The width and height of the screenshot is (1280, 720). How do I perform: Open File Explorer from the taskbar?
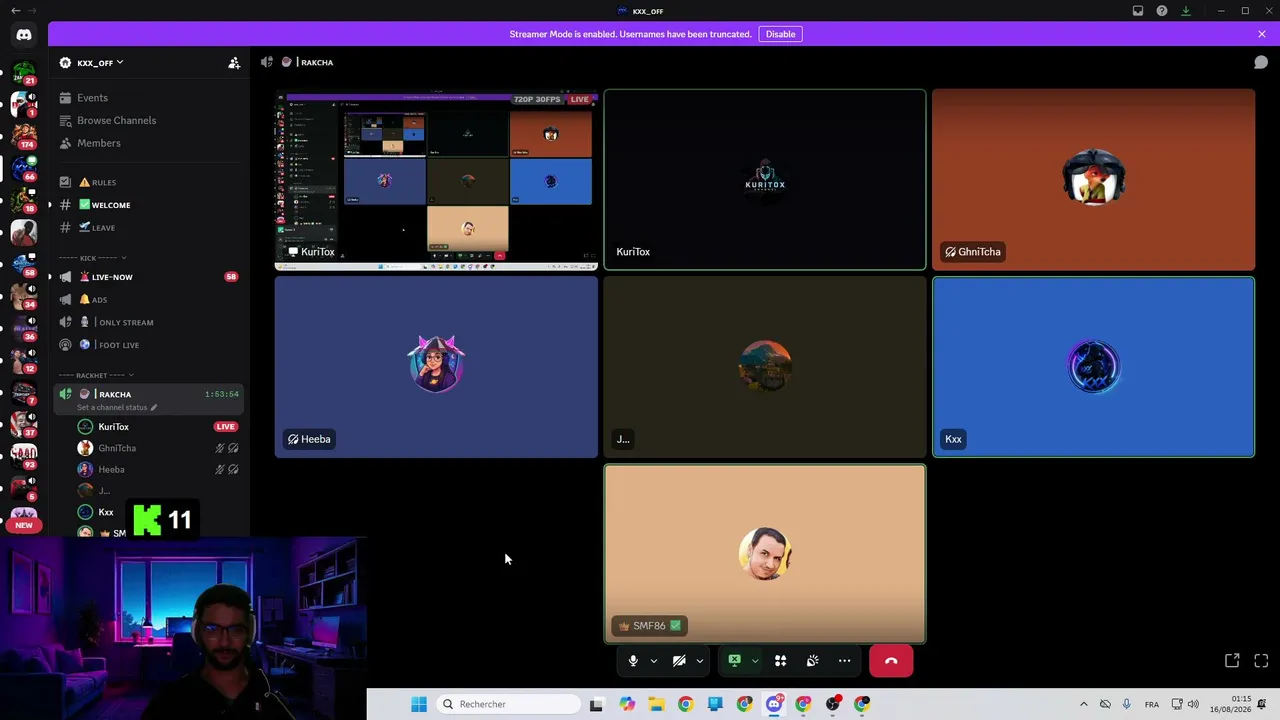point(656,704)
